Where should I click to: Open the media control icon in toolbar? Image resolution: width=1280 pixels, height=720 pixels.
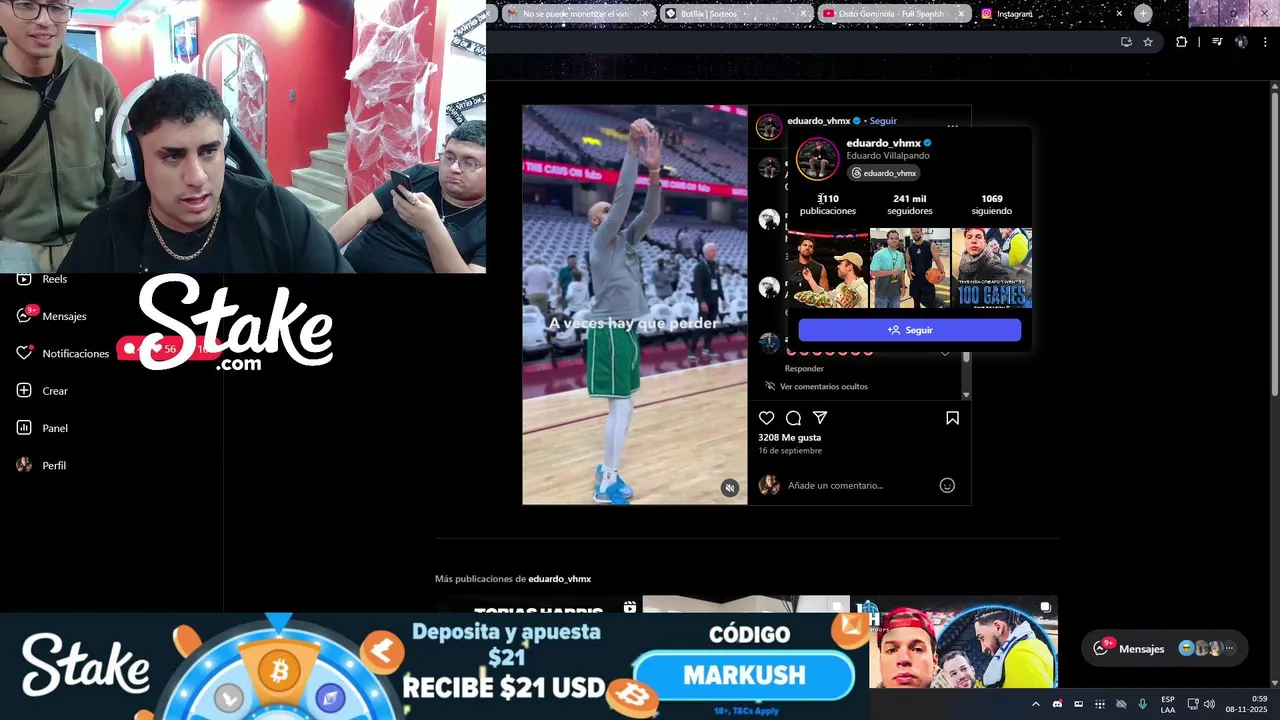[1217, 42]
